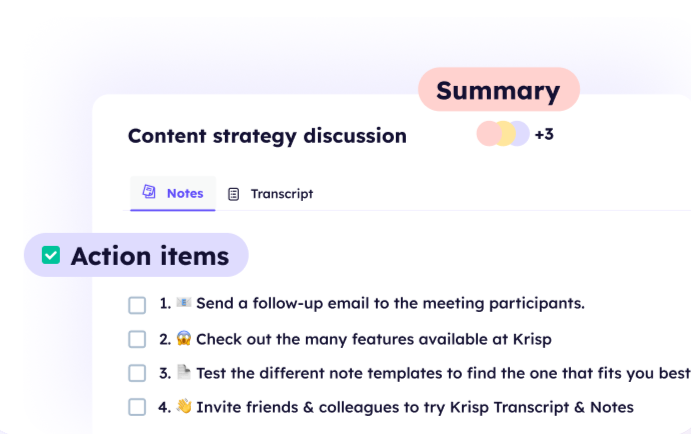This screenshot has height=434, width=691.
Task: Check the follow-up email action item
Action: pos(137,304)
